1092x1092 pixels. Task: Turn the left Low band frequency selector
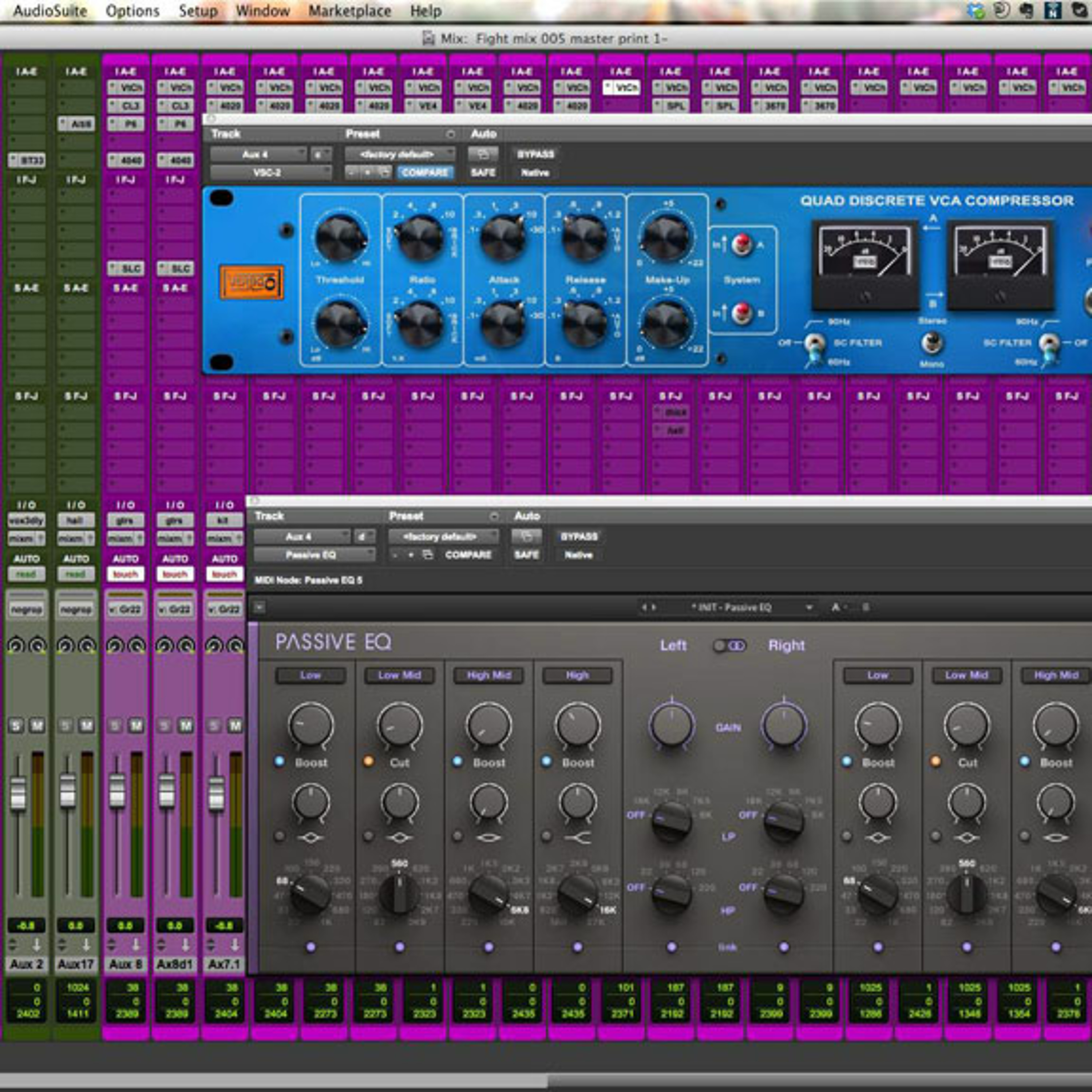(x=310, y=895)
